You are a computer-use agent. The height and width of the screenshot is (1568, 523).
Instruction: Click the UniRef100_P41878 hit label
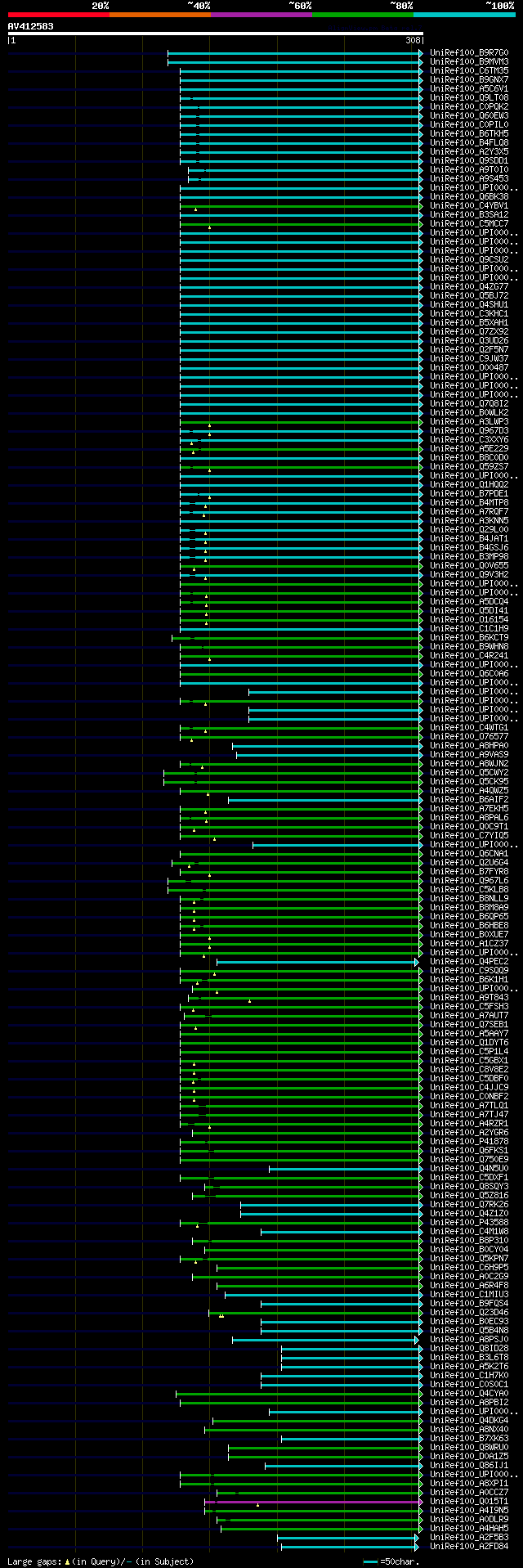469,1141
